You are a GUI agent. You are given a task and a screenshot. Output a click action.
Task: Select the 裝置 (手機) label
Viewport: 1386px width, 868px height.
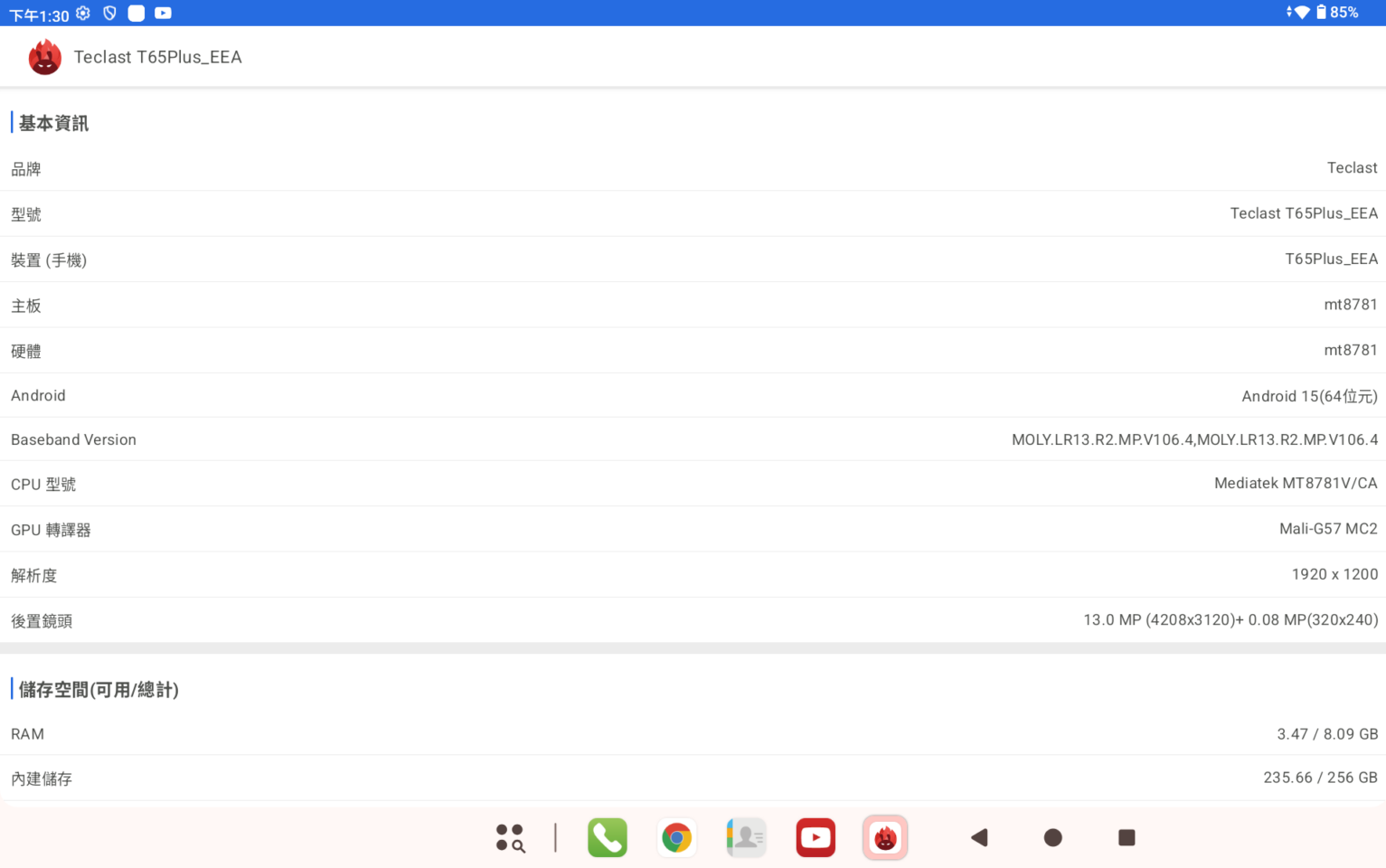tap(49, 260)
